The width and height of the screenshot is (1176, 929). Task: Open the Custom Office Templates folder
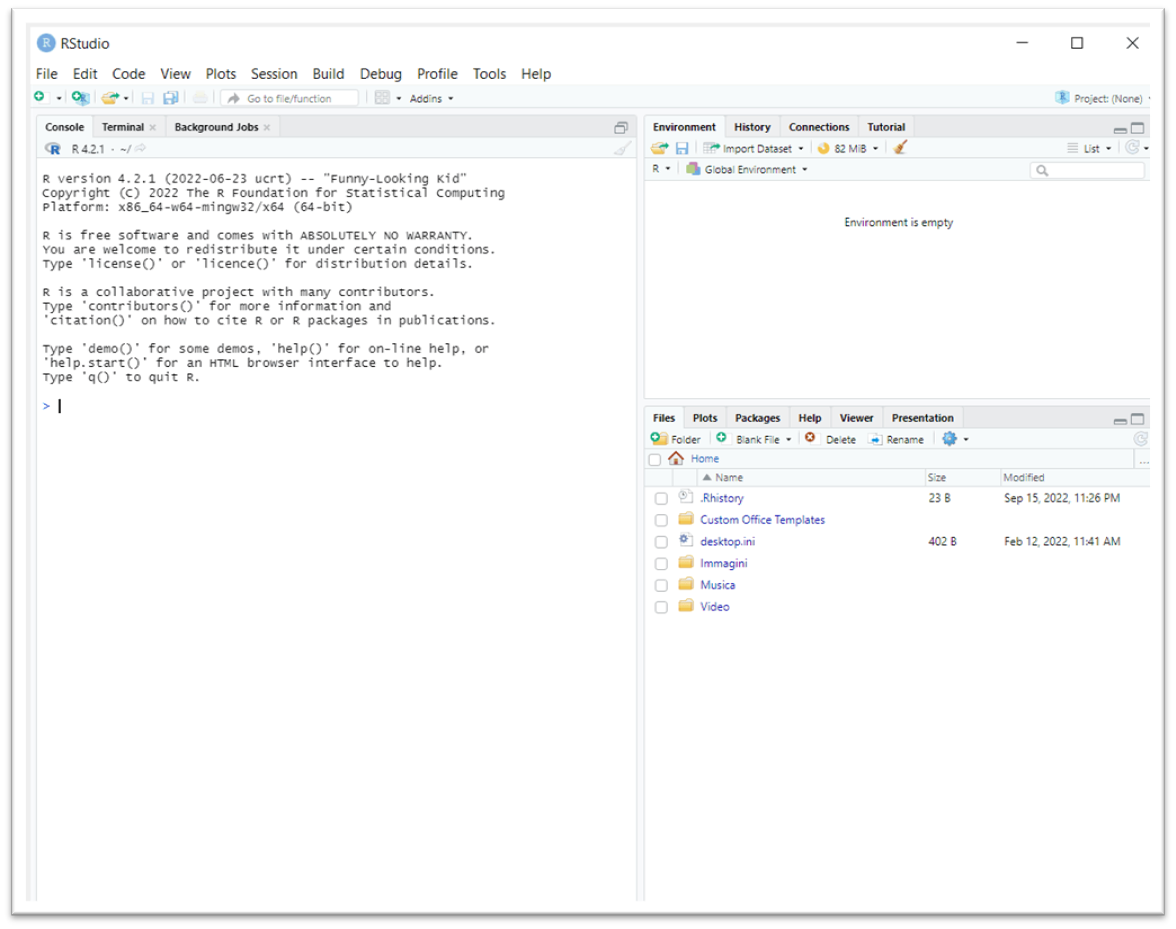(x=762, y=520)
